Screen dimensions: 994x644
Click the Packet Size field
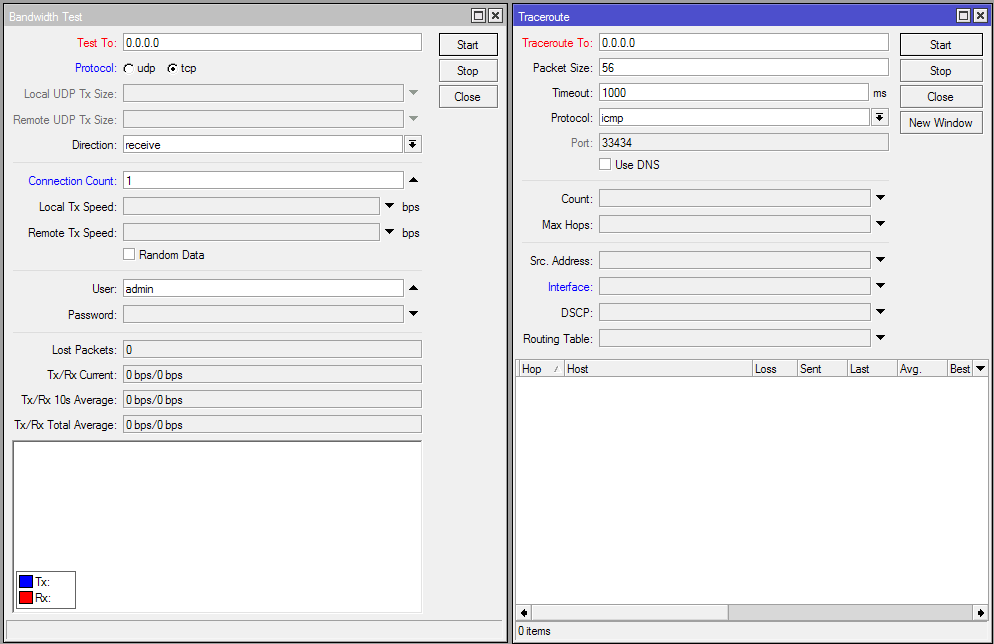744,67
